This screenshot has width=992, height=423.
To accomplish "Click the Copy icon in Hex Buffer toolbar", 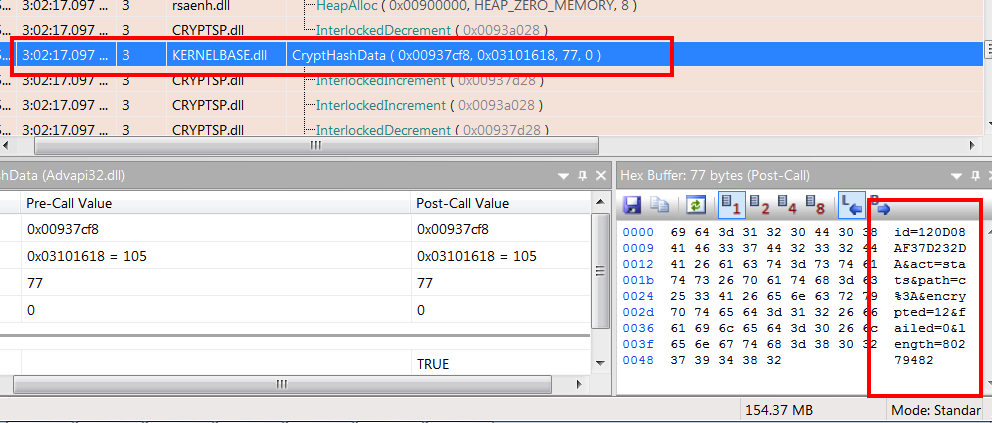I will click(660, 205).
